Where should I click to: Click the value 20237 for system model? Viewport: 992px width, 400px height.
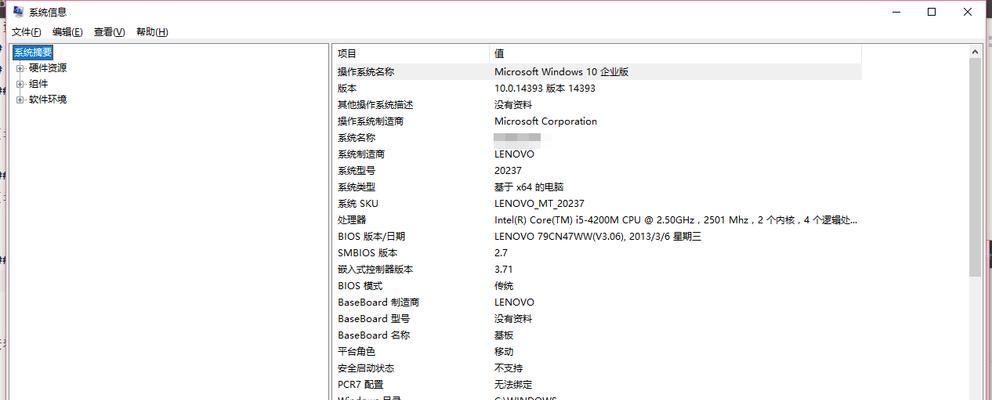click(x=508, y=171)
